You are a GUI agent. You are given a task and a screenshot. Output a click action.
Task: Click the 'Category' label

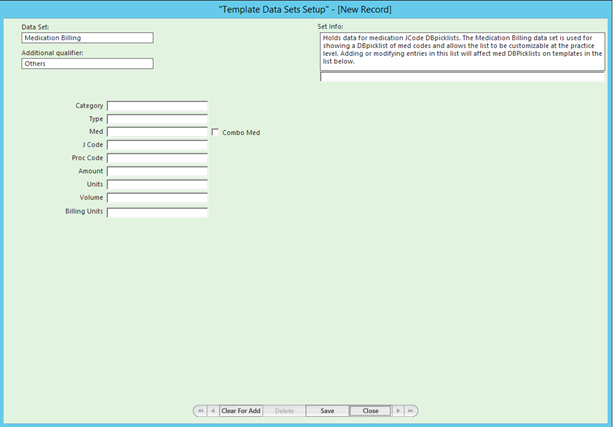89,106
